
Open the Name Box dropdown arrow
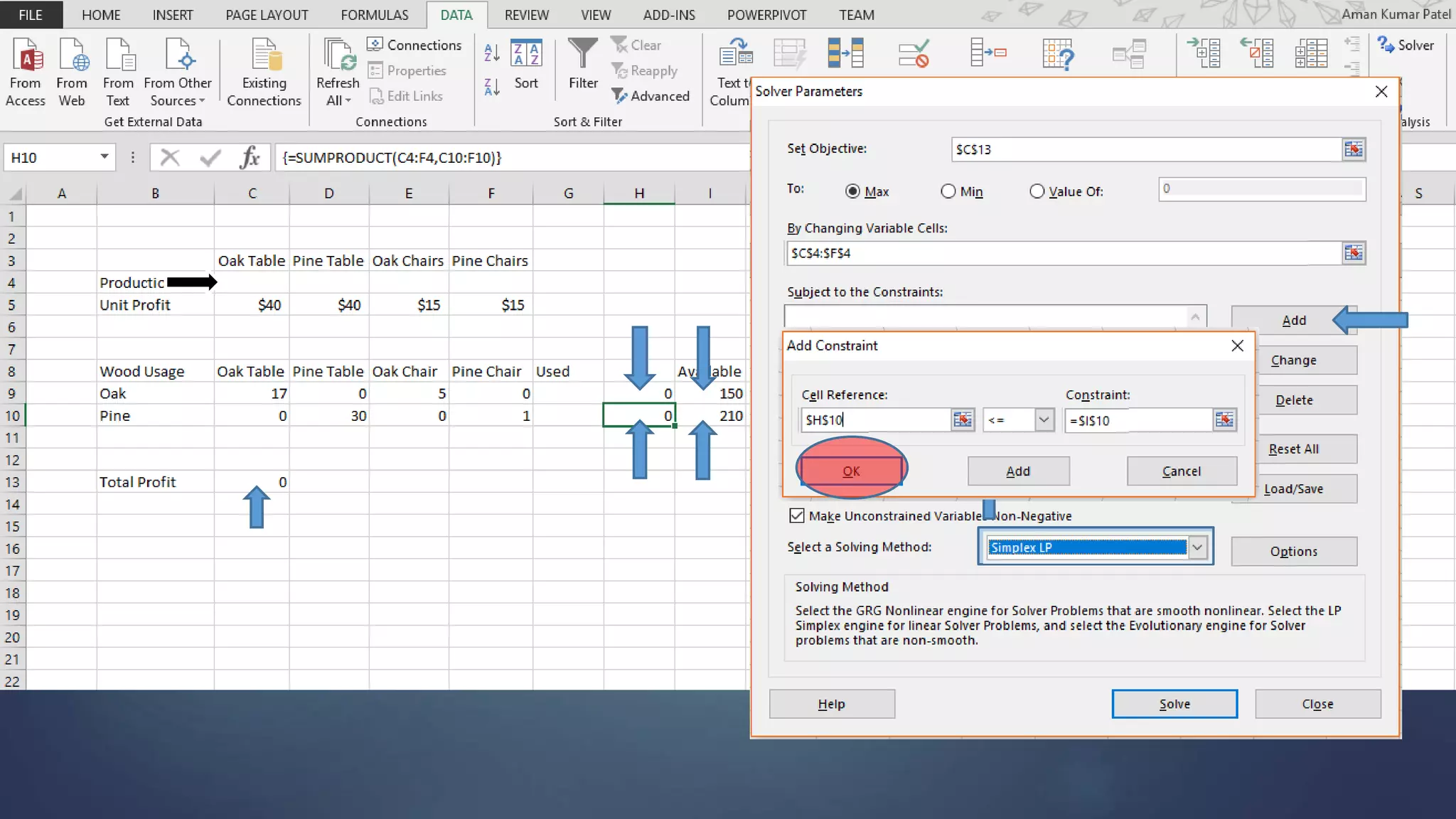click(x=105, y=157)
